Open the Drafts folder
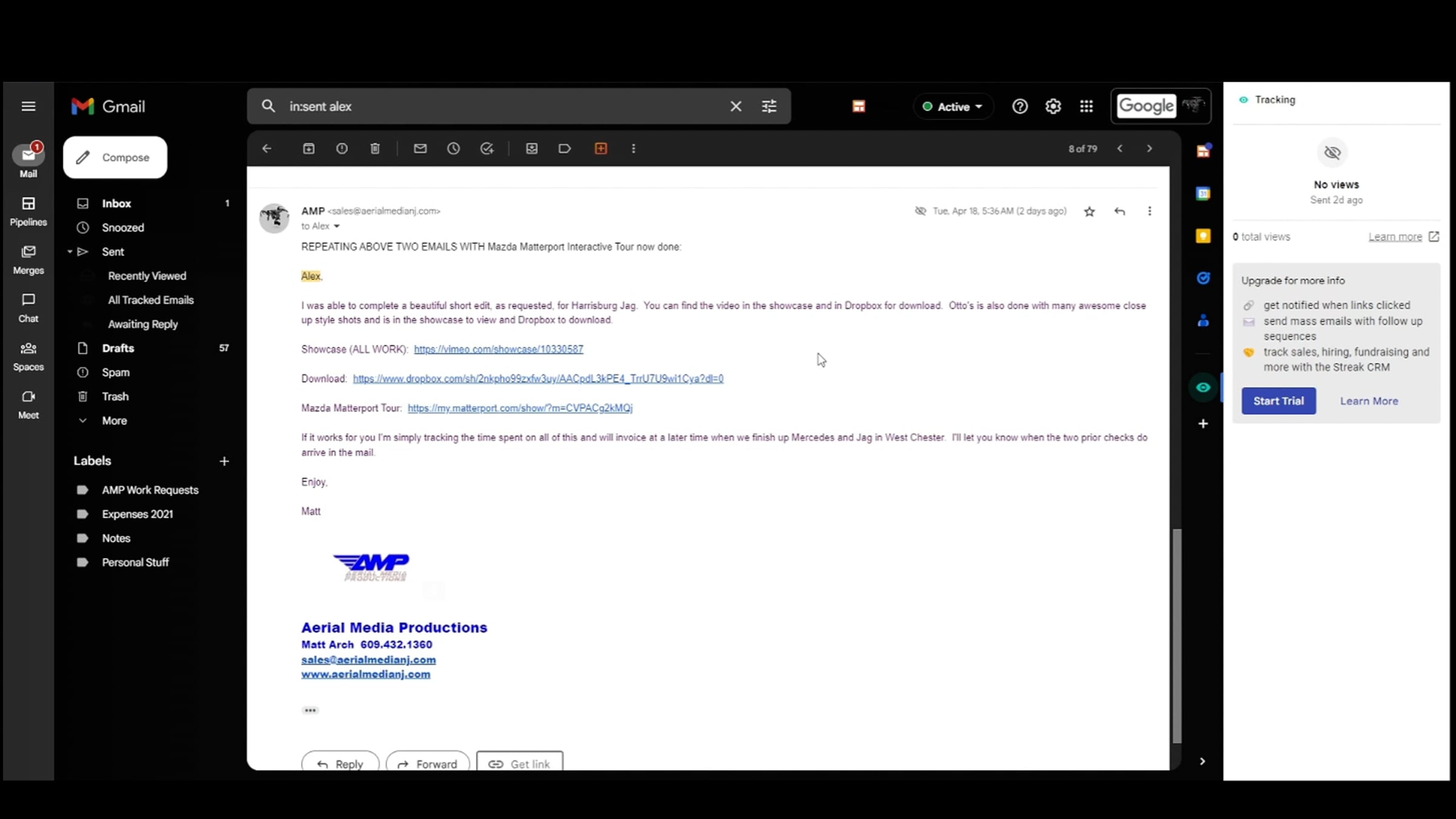 [x=118, y=348]
